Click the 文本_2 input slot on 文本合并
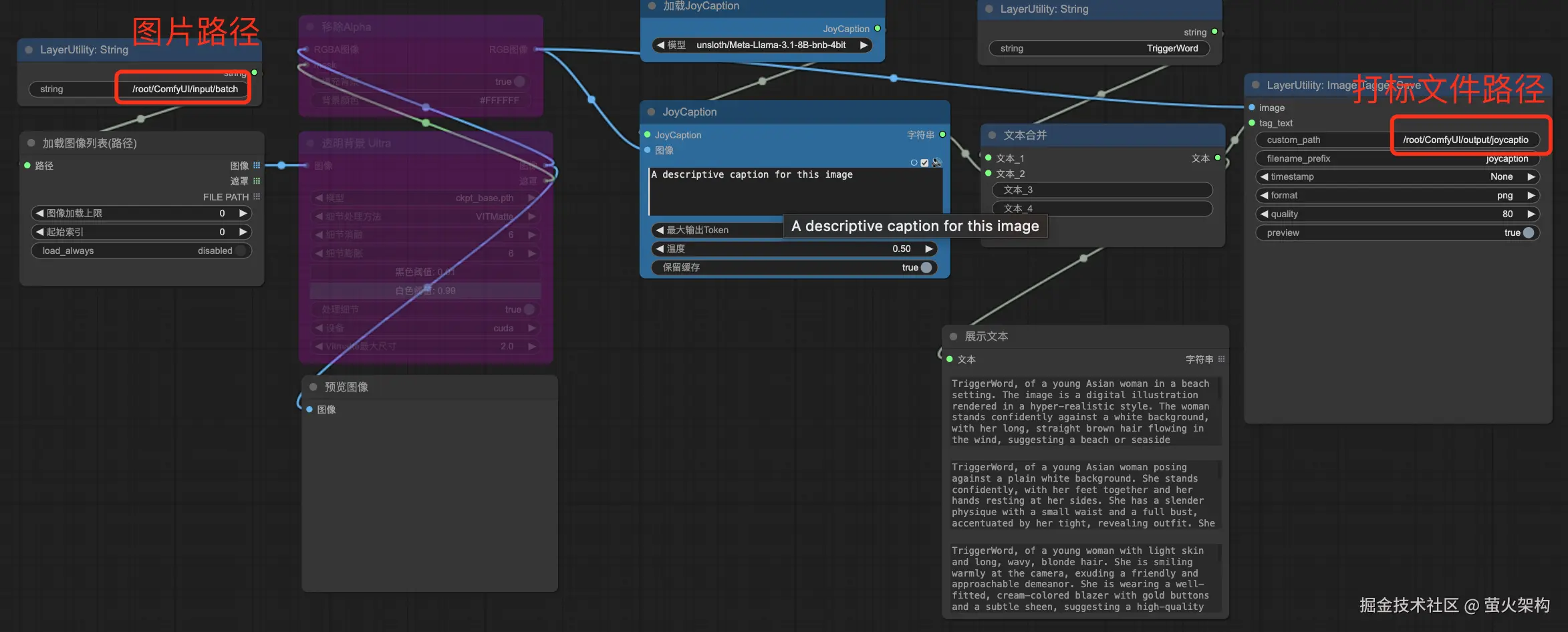Screen dimensions: 1568x632 [989, 173]
